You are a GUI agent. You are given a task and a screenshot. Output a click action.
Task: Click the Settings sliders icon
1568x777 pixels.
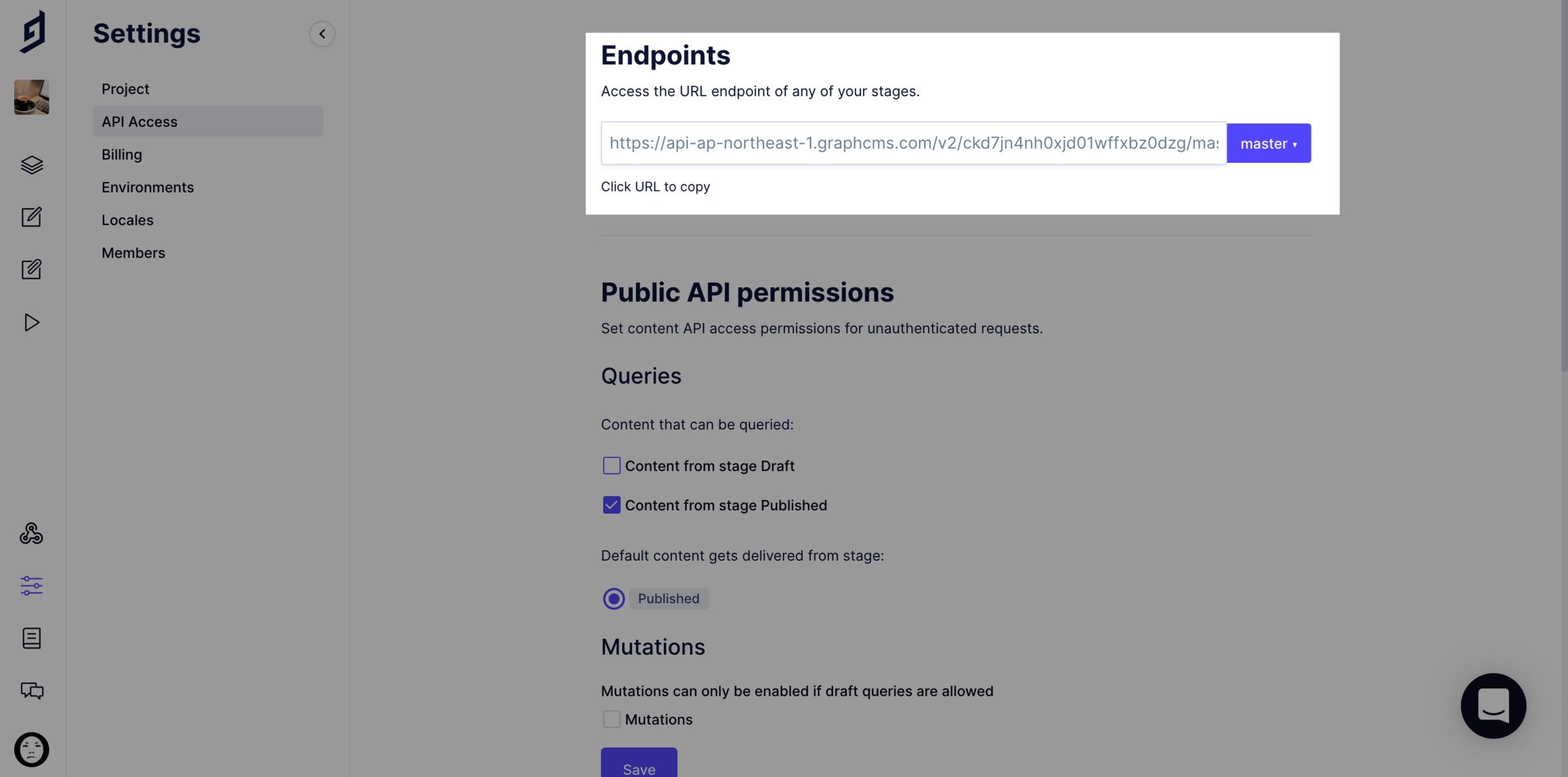point(31,586)
